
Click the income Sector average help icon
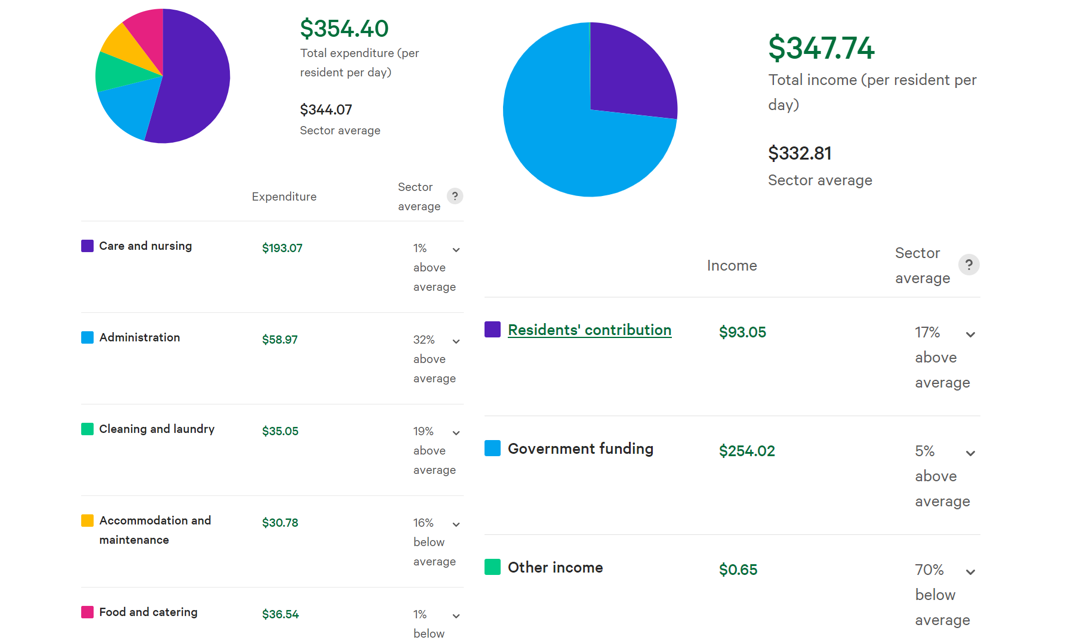pos(969,265)
